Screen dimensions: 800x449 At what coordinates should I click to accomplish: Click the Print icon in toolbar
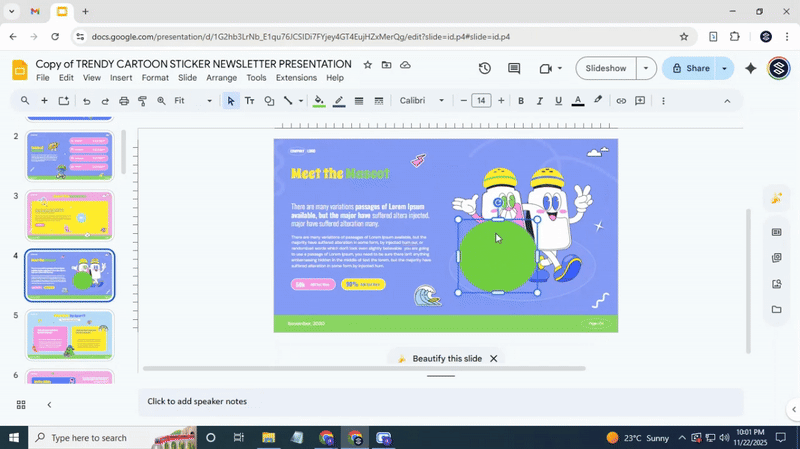coord(124,101)
